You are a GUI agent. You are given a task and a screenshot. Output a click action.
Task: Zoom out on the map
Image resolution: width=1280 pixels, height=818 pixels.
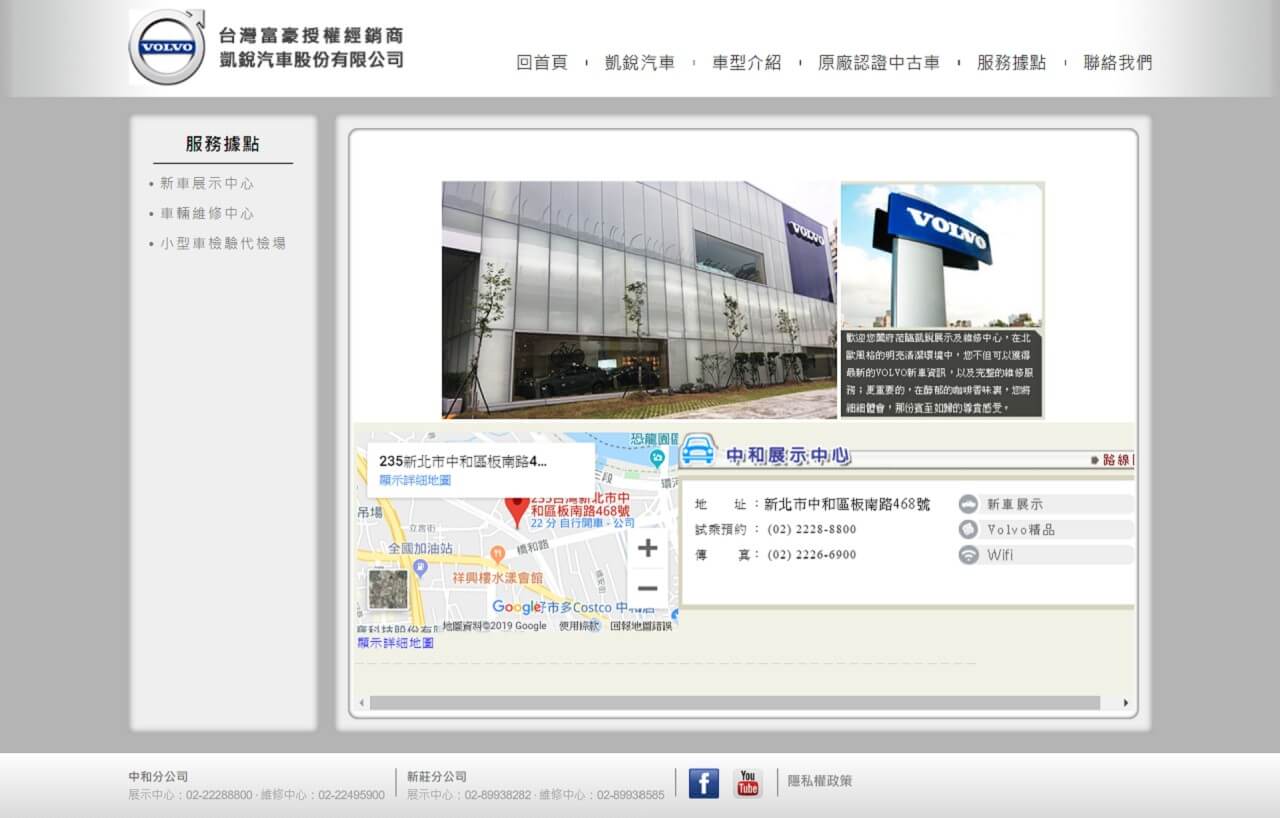click(648, 588)
